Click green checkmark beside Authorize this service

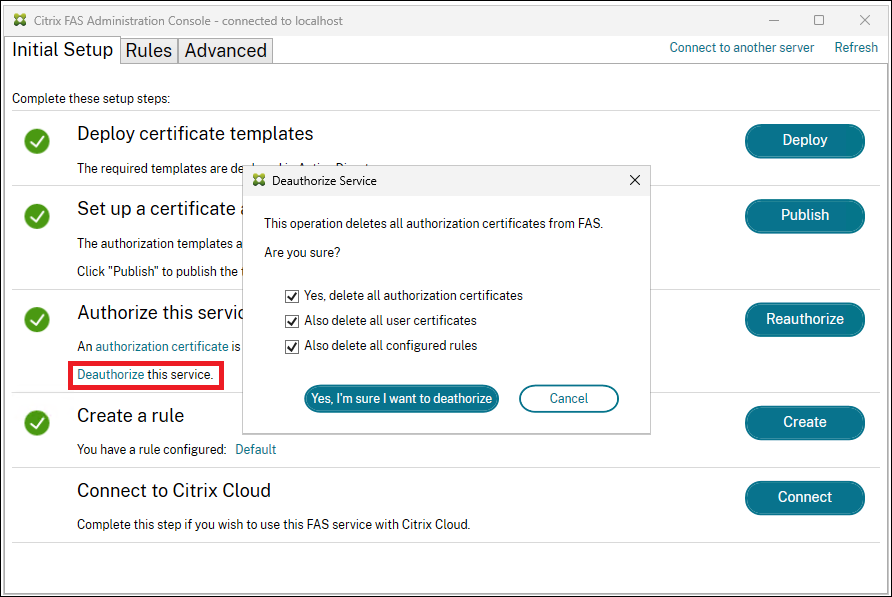pyautogui.click(x=37, y=319)
